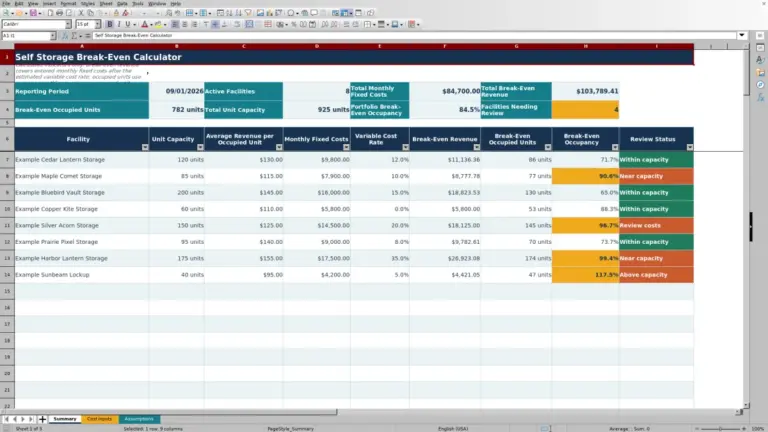The width and height of the screenshot is (768, 432).
Task: Click the Add new sheet plus button
Action: 42,419
